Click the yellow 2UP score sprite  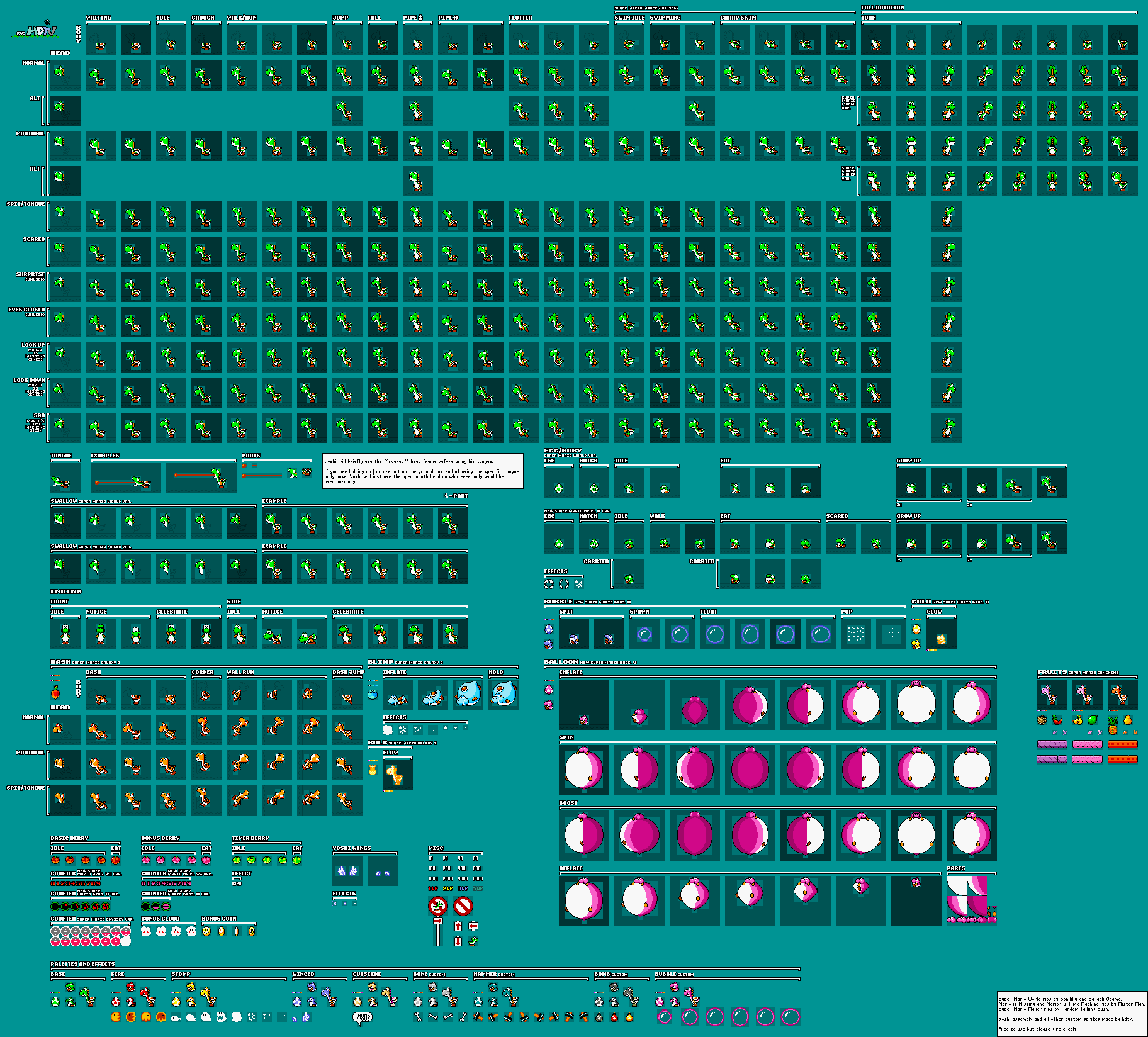click(x=447, y=888)
